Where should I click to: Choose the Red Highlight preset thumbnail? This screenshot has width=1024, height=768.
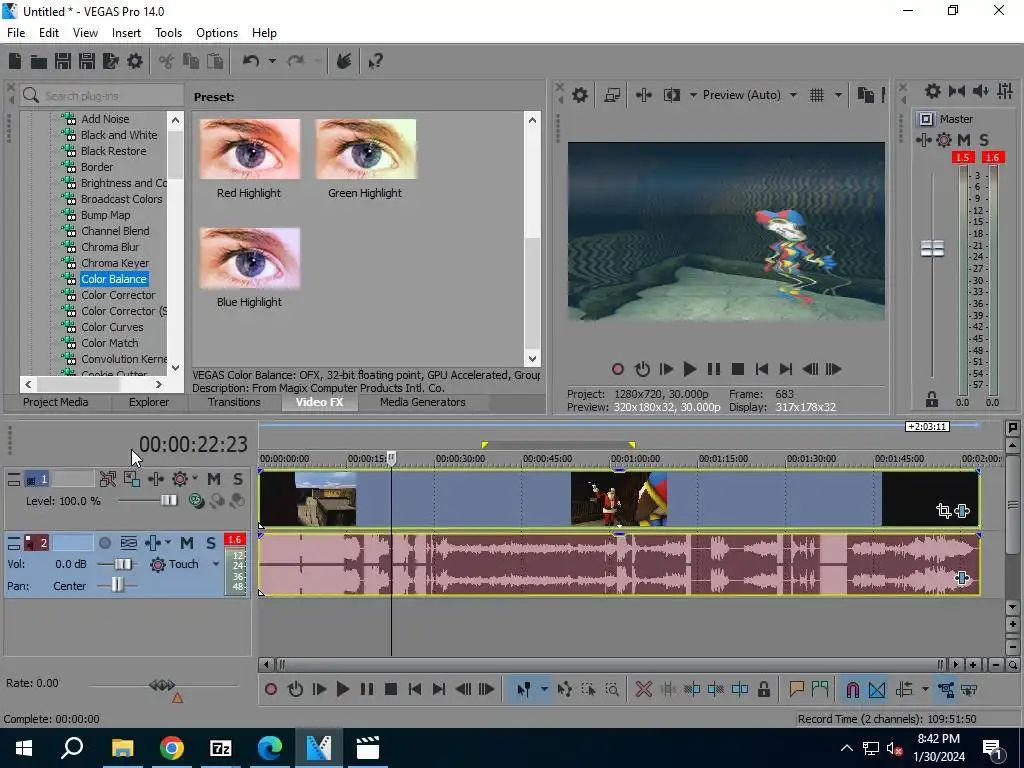pyautogui.click(x=249, y=149)
